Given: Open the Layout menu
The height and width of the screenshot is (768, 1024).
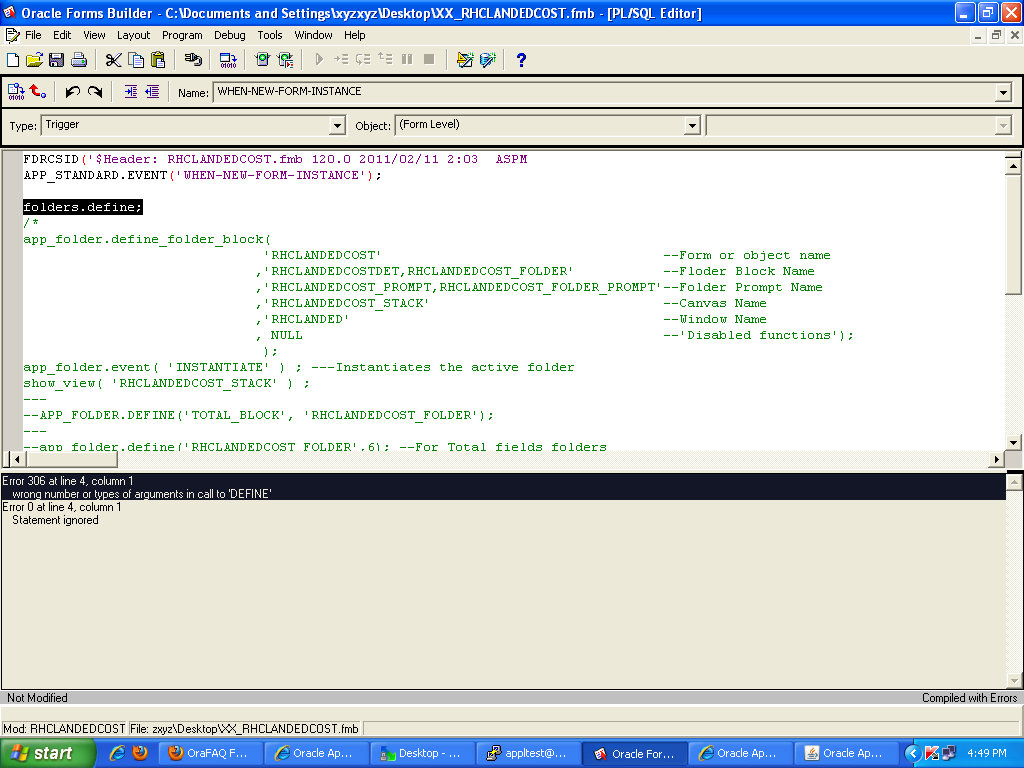Looking at the screenshot, I should pos(133,35).
